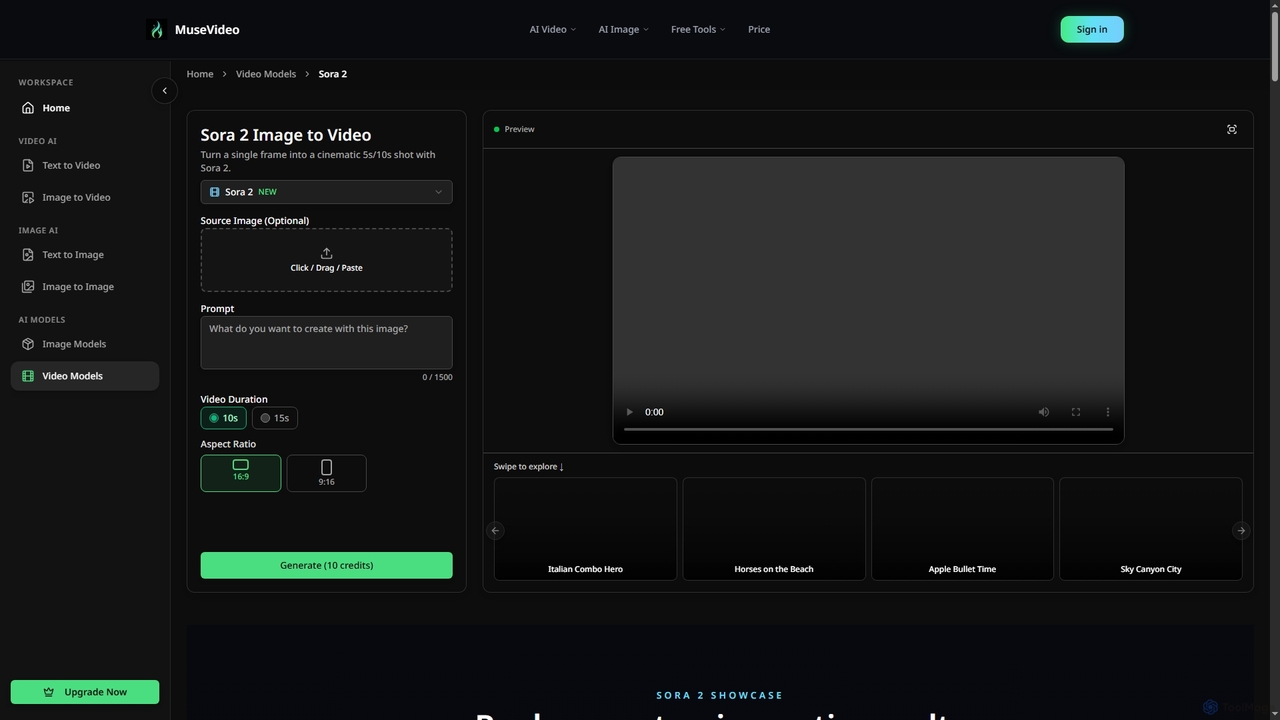1280x720 pixels.
Task: Click the upload icon in the source image area
Action: point(326,253)
